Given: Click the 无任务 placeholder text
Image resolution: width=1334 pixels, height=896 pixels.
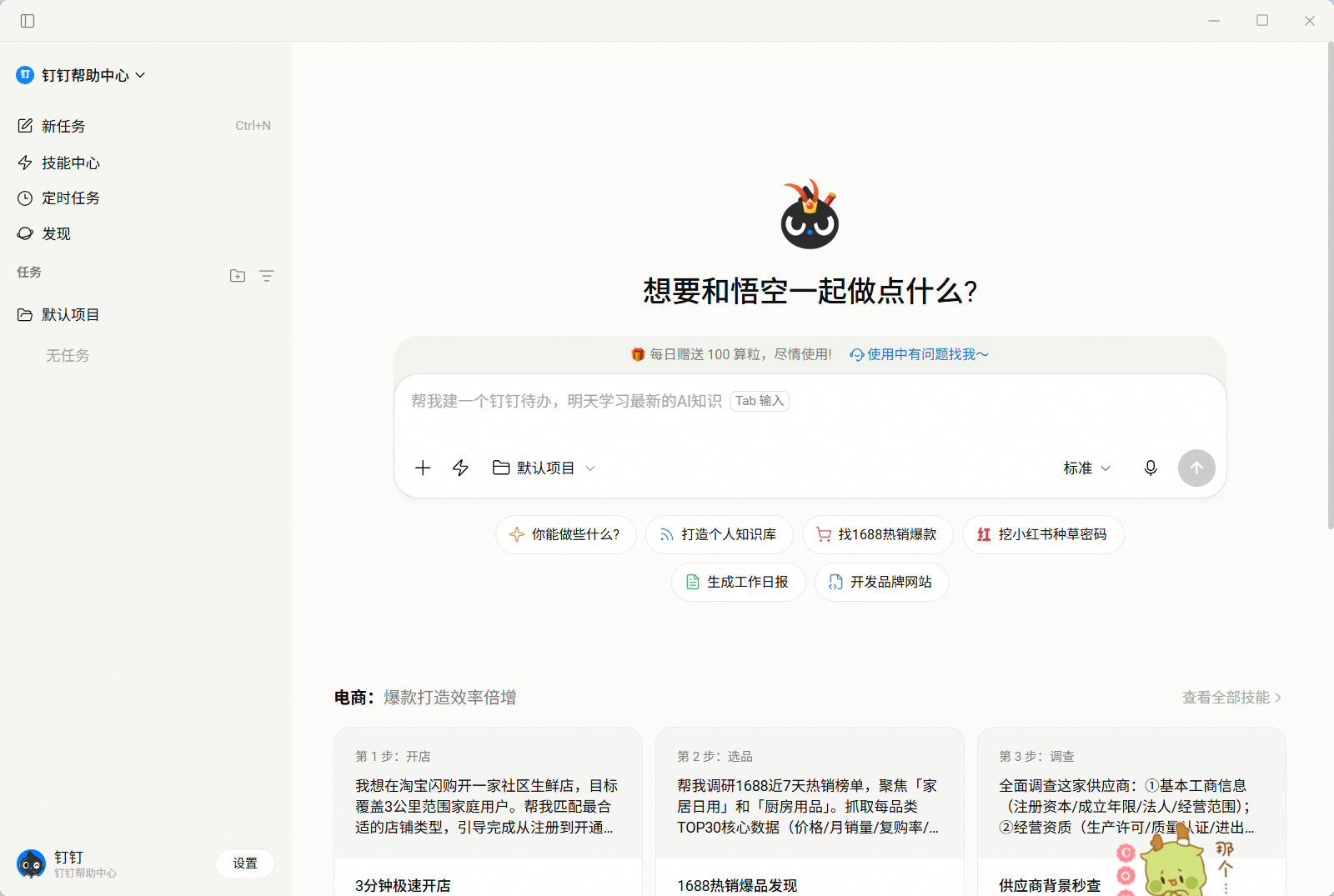Looking at the screenshot, I should point(68,356).
